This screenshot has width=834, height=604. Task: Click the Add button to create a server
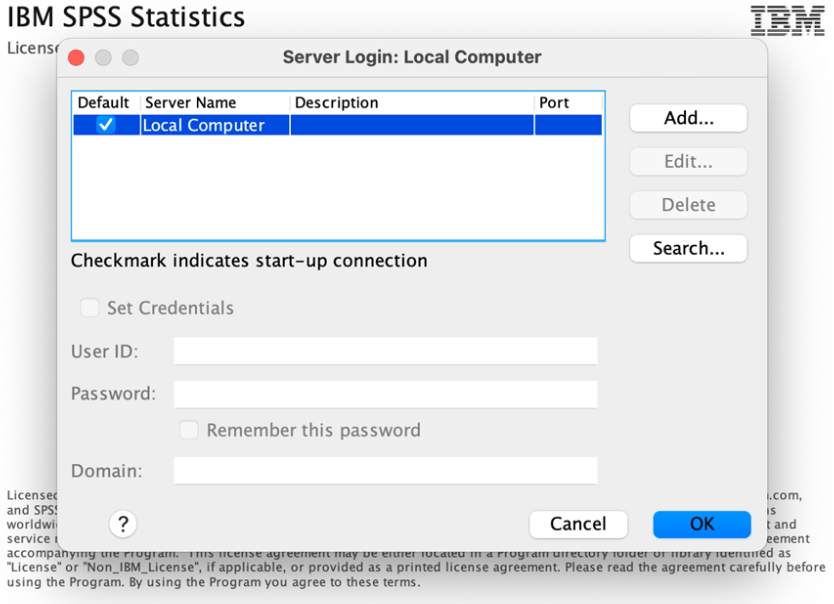[x=687, y=118]
